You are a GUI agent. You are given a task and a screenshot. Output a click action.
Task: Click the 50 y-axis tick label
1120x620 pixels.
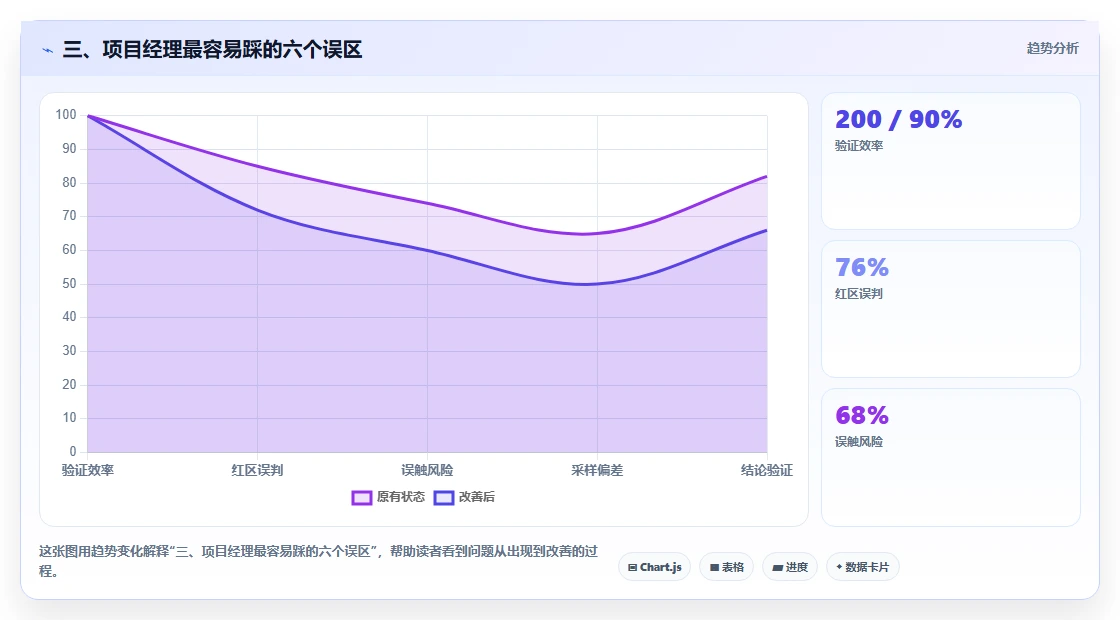click(69, 284)
